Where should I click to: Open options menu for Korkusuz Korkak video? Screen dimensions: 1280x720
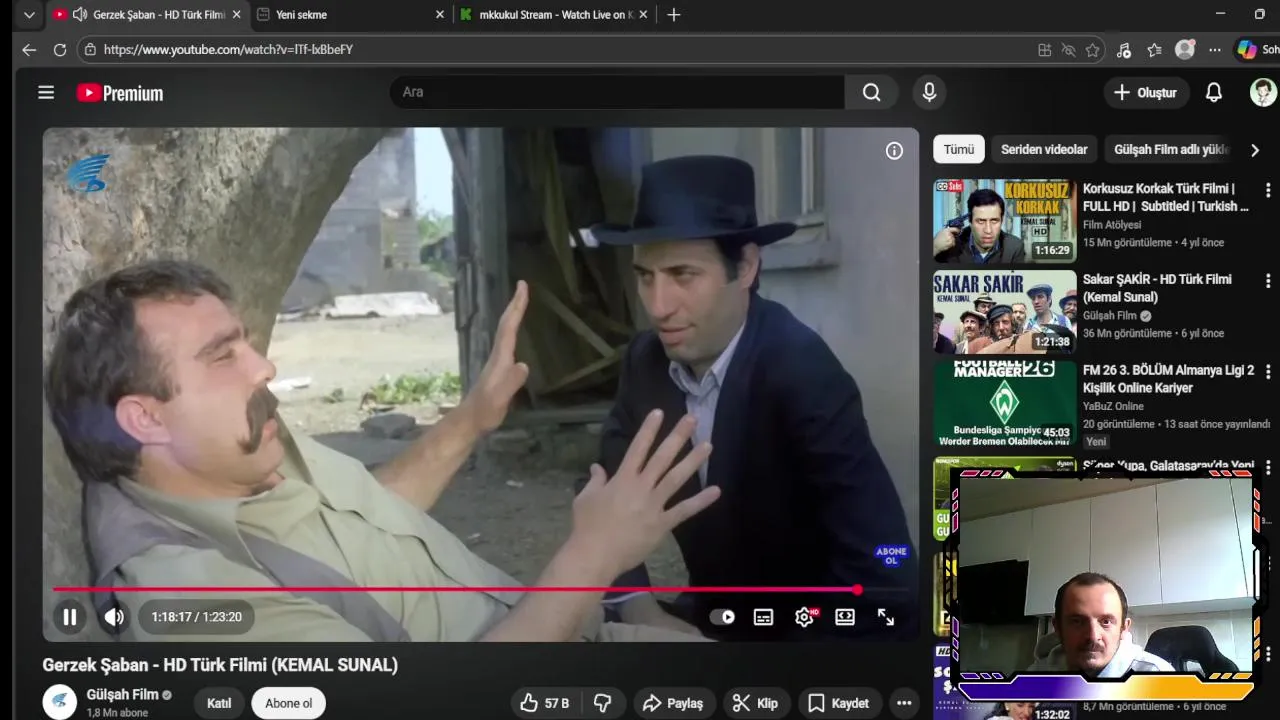click(x=1268, y=190)
